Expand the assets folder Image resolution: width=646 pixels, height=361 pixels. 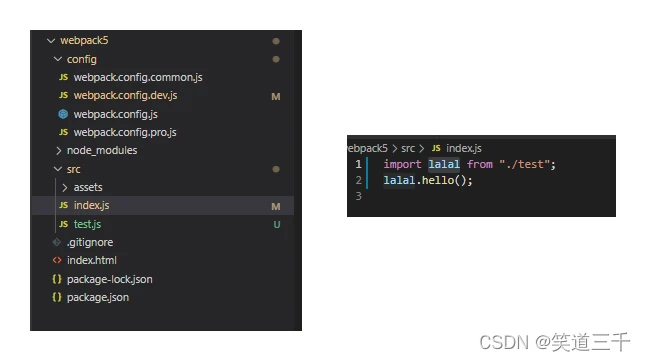click(65, 188)
